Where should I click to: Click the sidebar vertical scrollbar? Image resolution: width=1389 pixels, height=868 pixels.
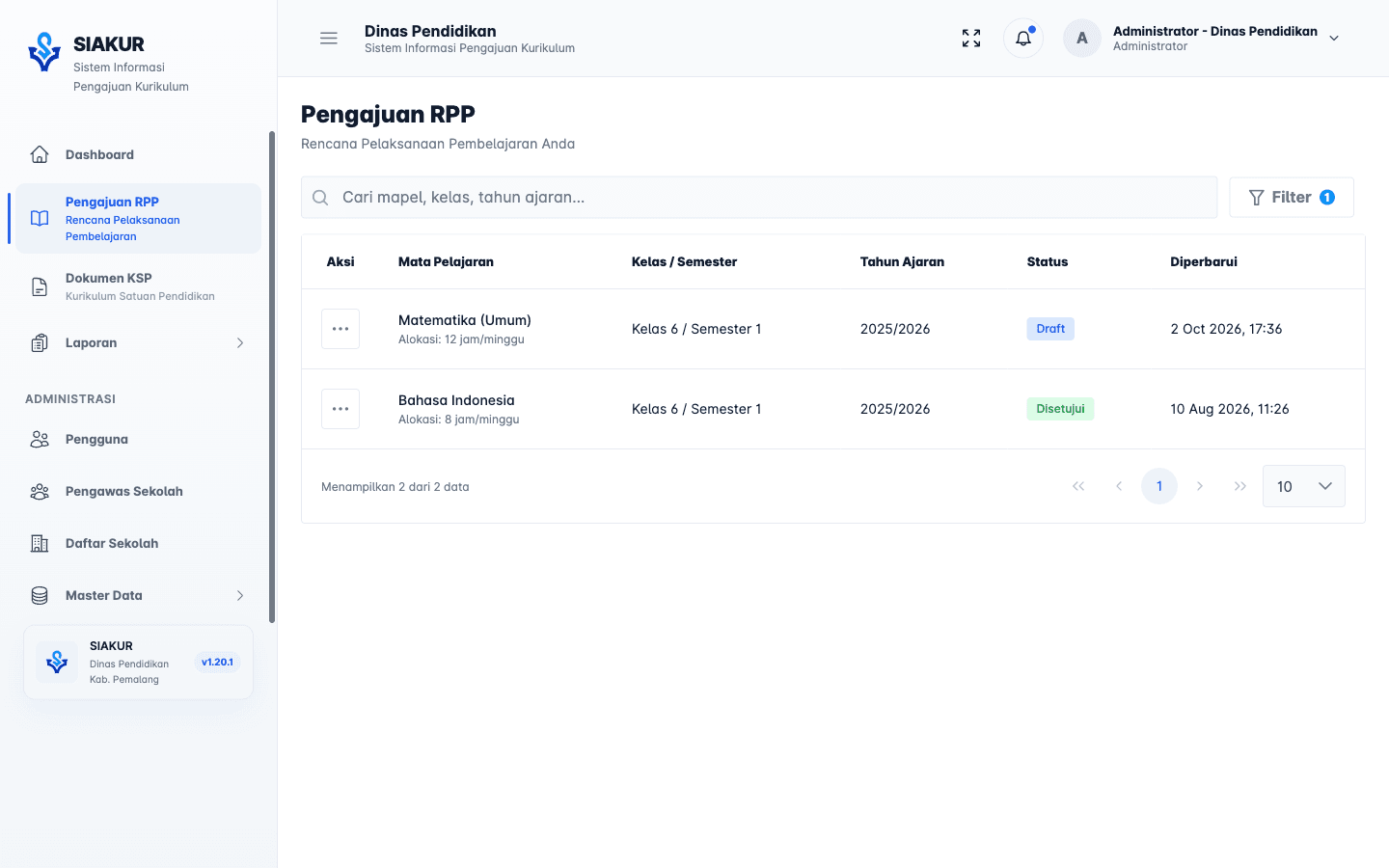coord(272,377)
